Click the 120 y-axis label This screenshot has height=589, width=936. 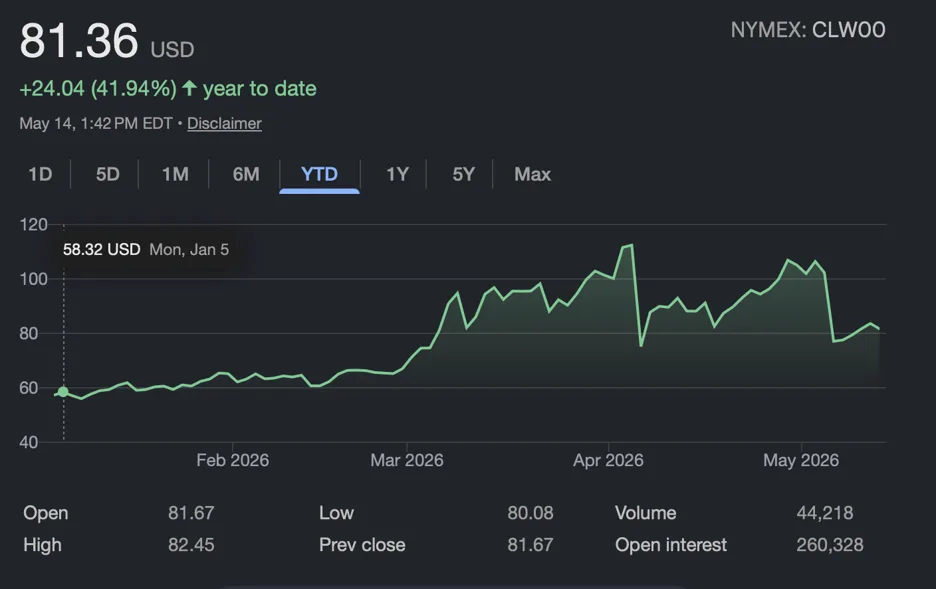[33, 225]
